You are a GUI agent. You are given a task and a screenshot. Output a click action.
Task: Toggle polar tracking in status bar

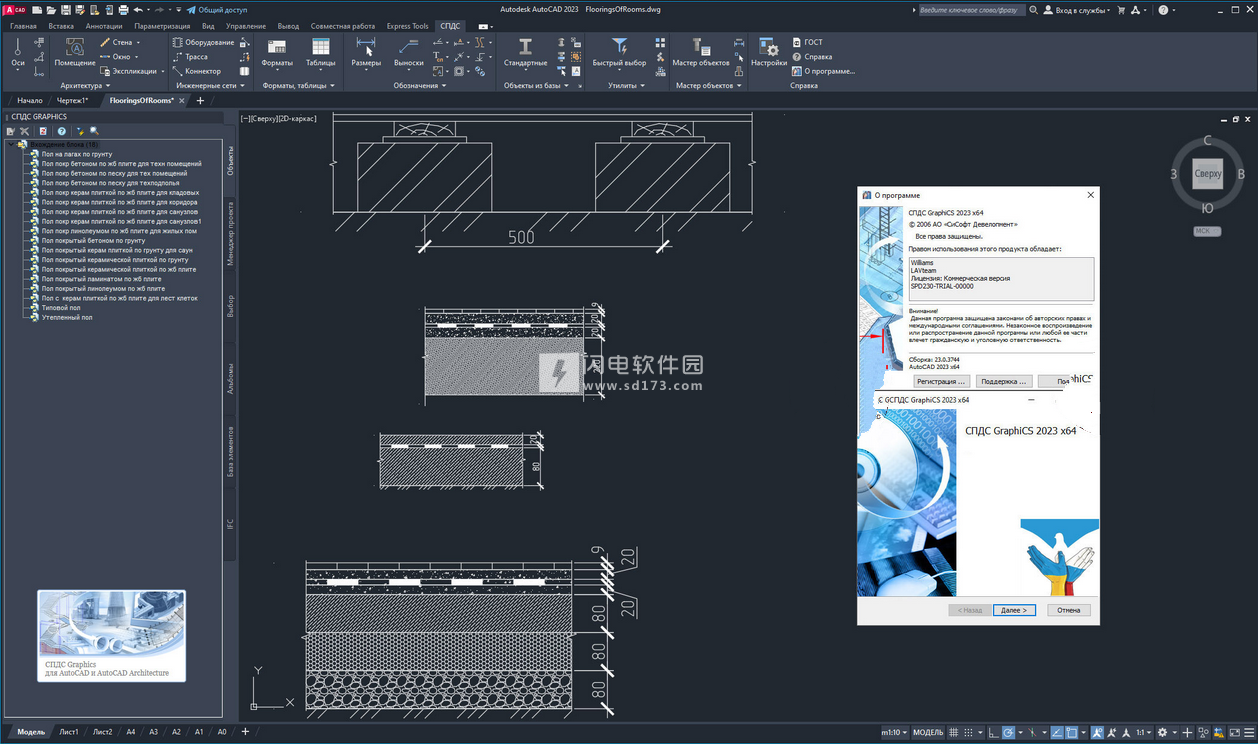[x=1009, y=732]
